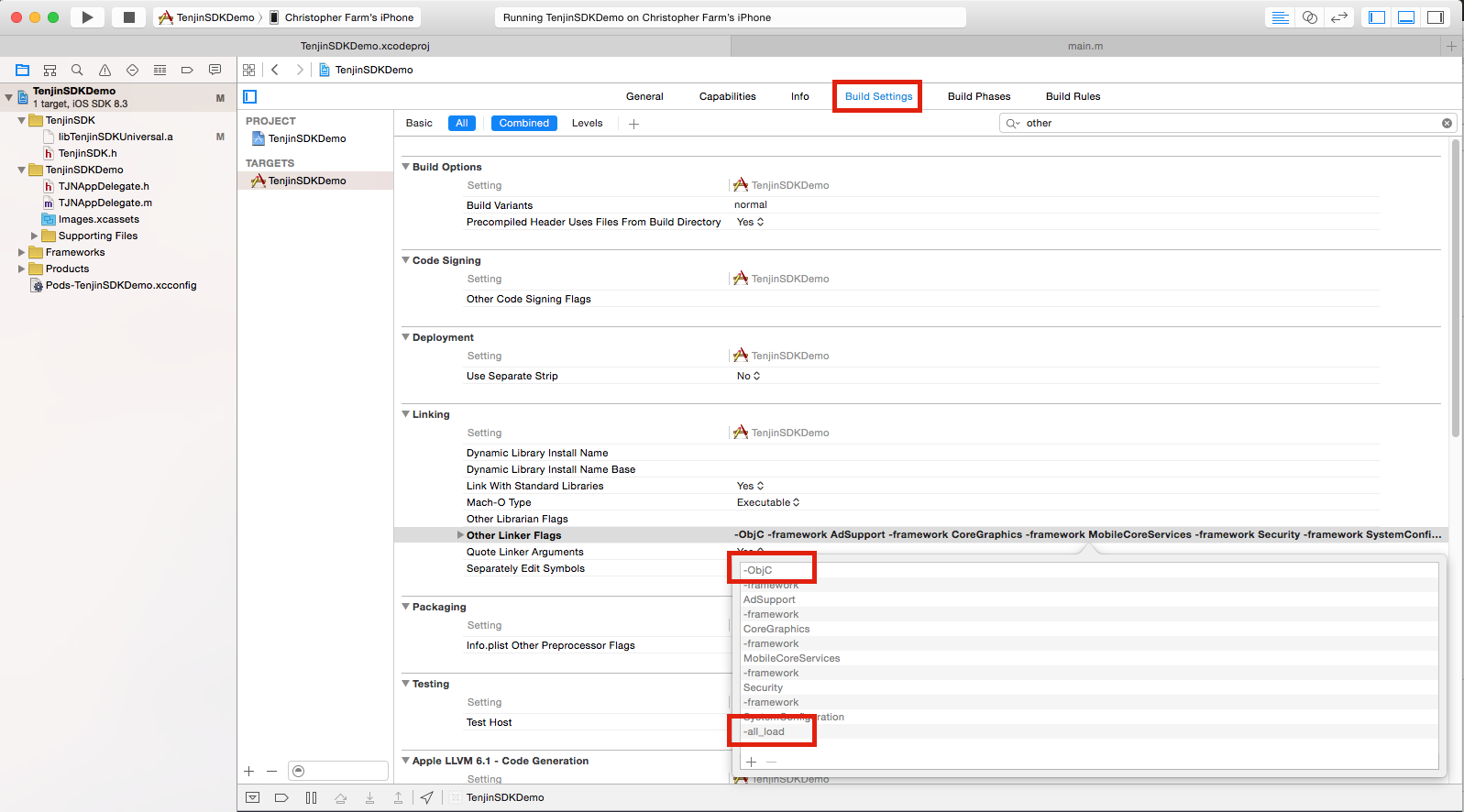Select the Combined view option
Screen dimensions: 1464x812
pyautogui.click(x=523, y=123)
